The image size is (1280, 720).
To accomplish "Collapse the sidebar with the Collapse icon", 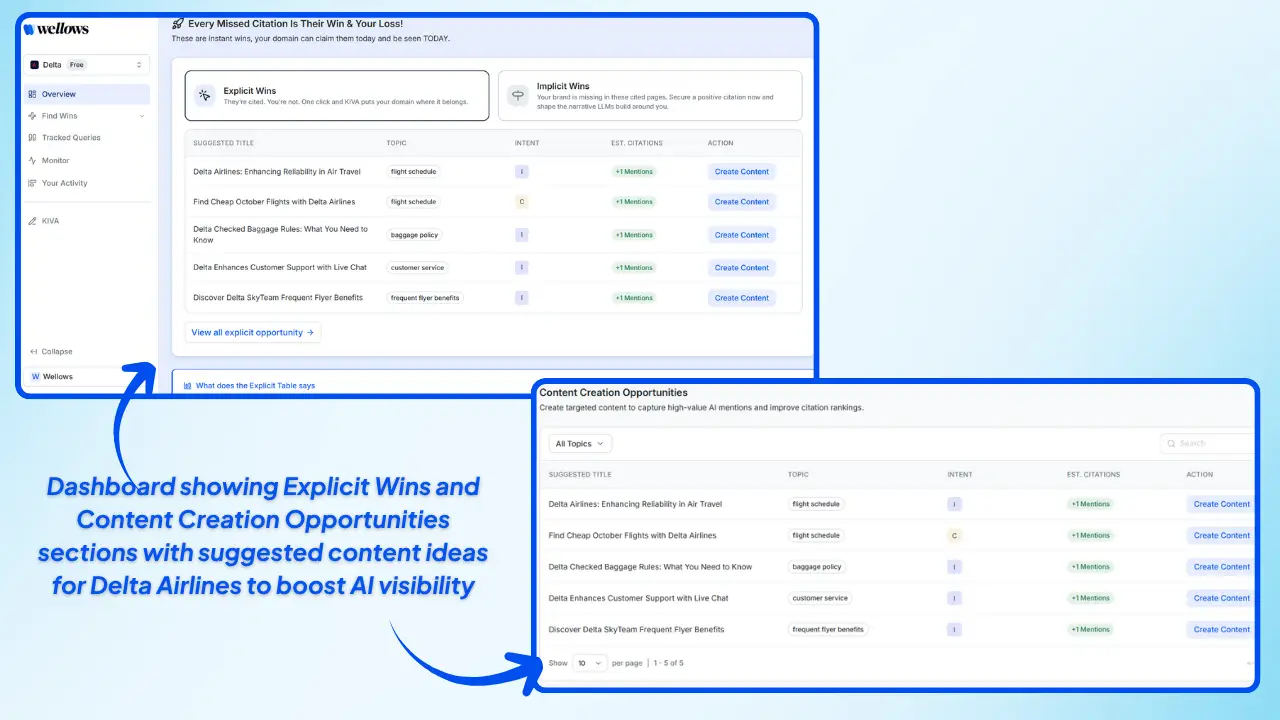I will click(x=33, y=352).
